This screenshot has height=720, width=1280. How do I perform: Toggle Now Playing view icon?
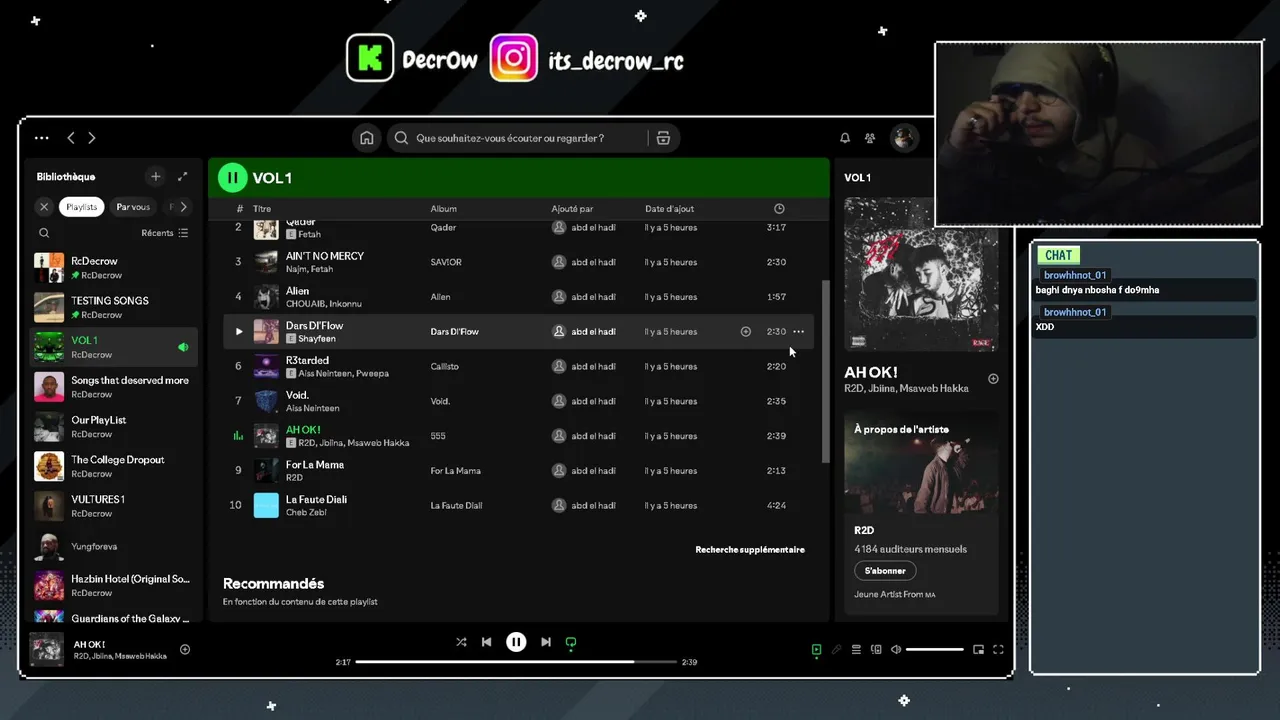816,649
